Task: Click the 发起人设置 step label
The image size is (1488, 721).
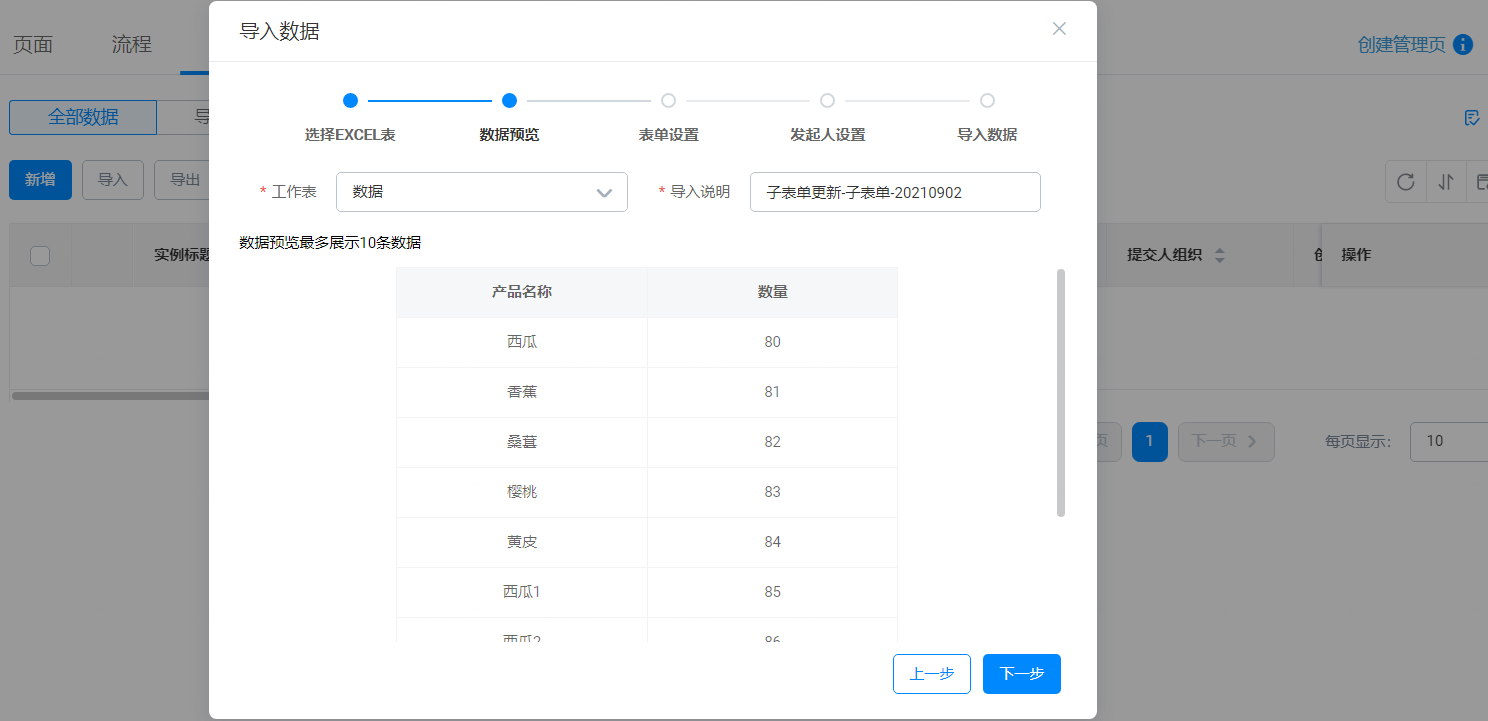Action: coord(827,135)
